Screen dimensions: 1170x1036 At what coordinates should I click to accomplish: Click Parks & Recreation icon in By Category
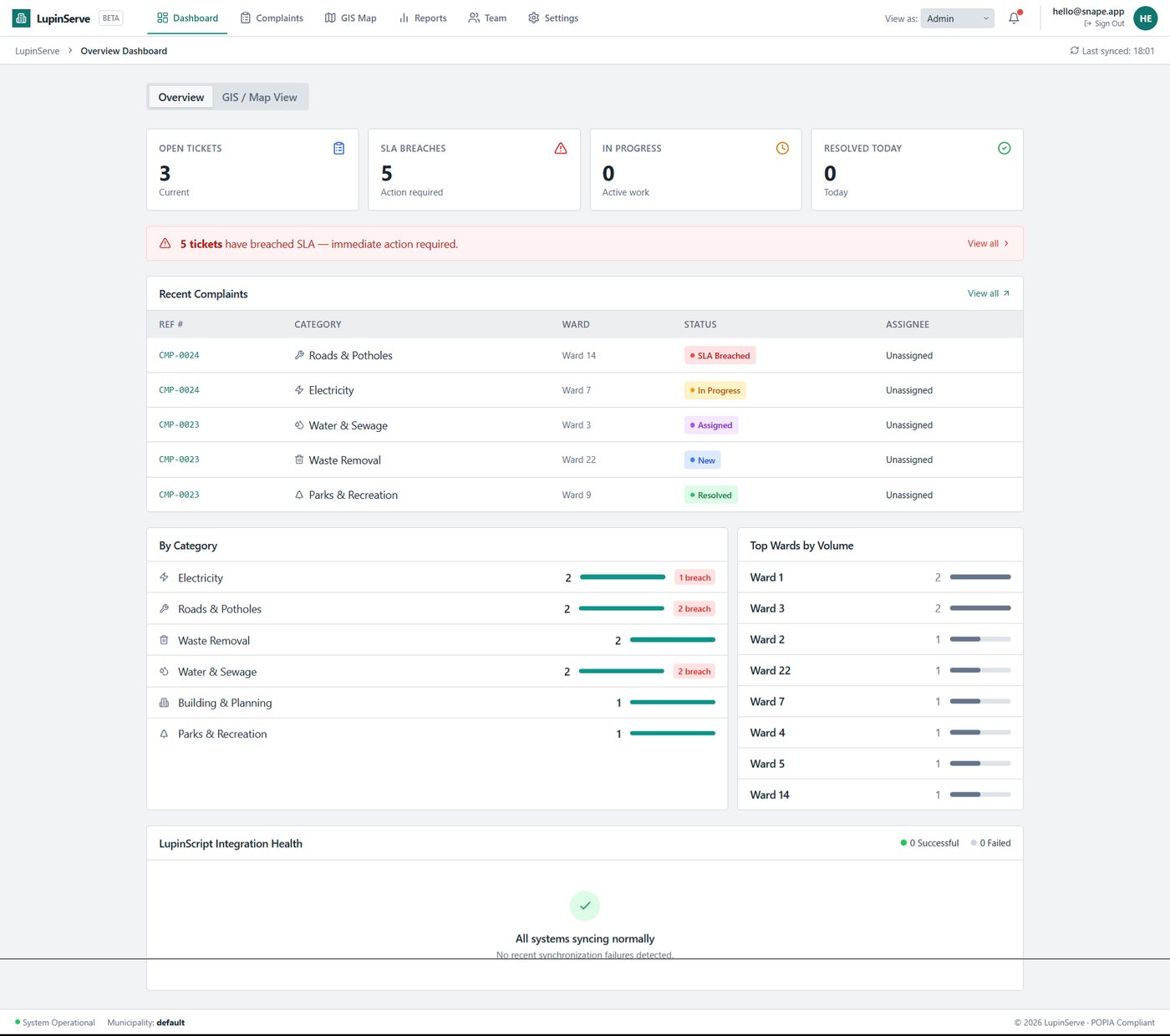[164, 734]
